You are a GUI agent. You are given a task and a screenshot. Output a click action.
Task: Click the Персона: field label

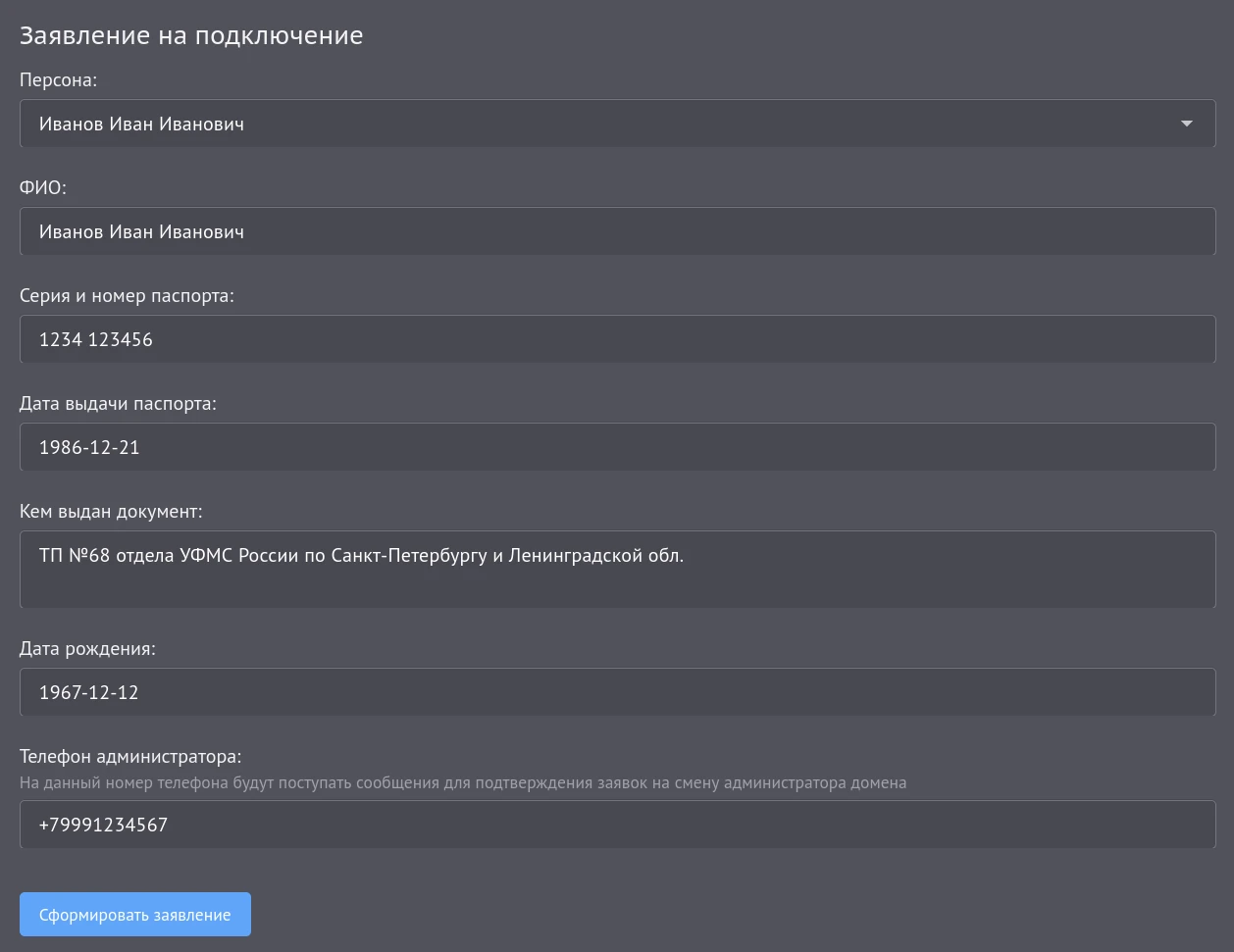[x=58, y=80]
